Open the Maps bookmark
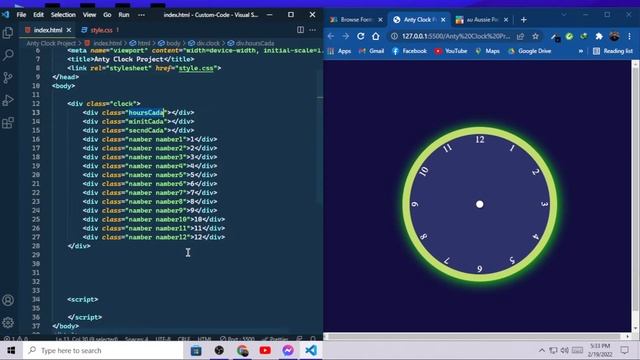The image size is (640, 360). pos(487,51)
